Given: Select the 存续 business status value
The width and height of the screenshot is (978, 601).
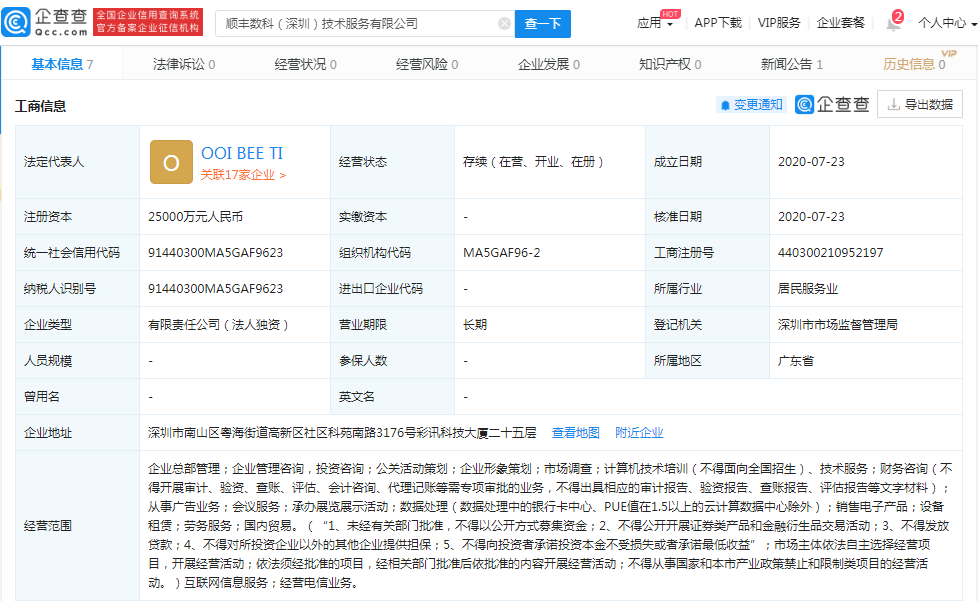Looking at the screenshot, I should [x=533, y=162].
